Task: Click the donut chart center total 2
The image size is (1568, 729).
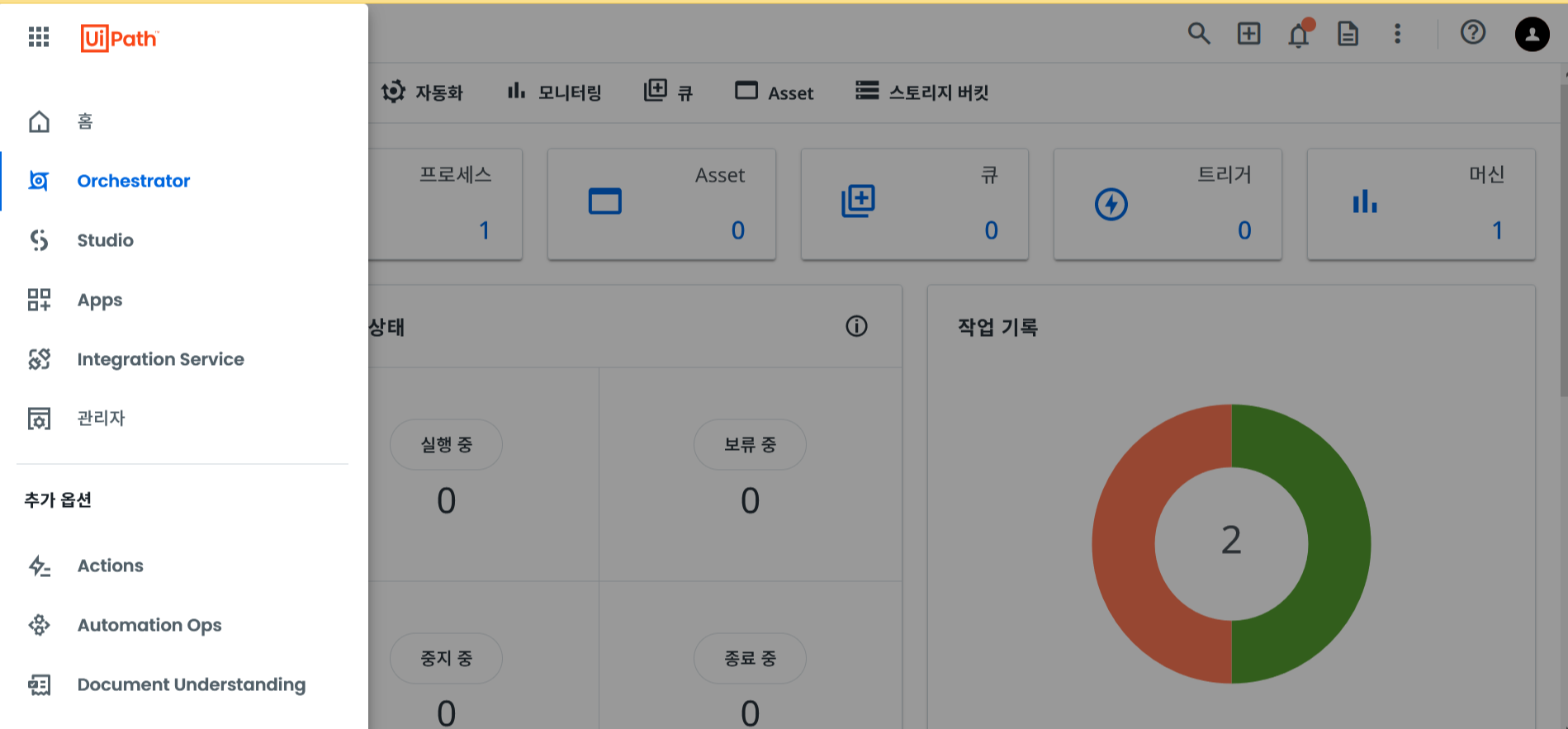Action: (x=1231, y=540)
